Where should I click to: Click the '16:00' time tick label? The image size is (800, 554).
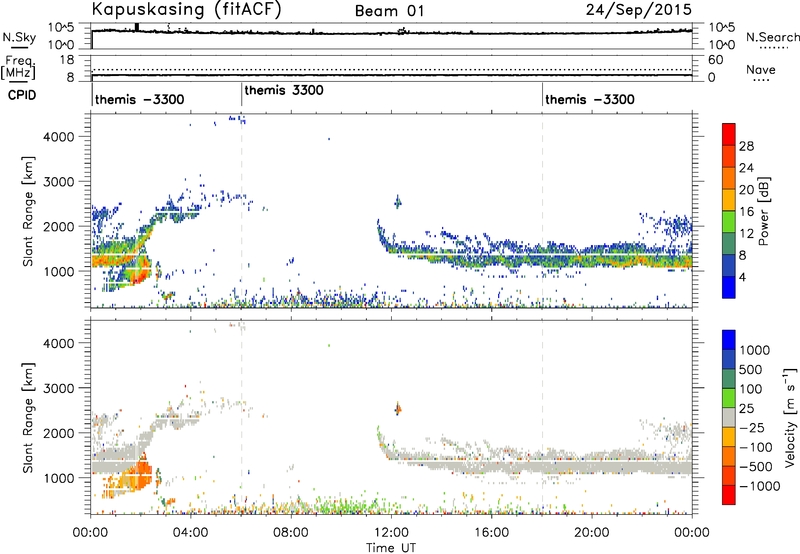pos(491,533)
